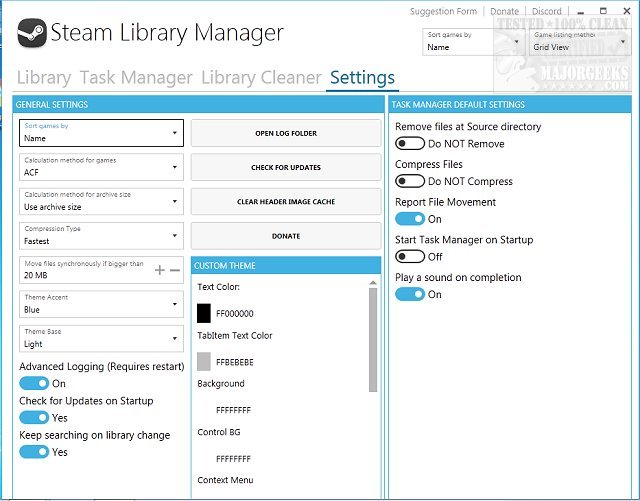Decrease synchronous move size with minus
The width and height of the screenshot is (640, 501).
(x=175, y=270)
